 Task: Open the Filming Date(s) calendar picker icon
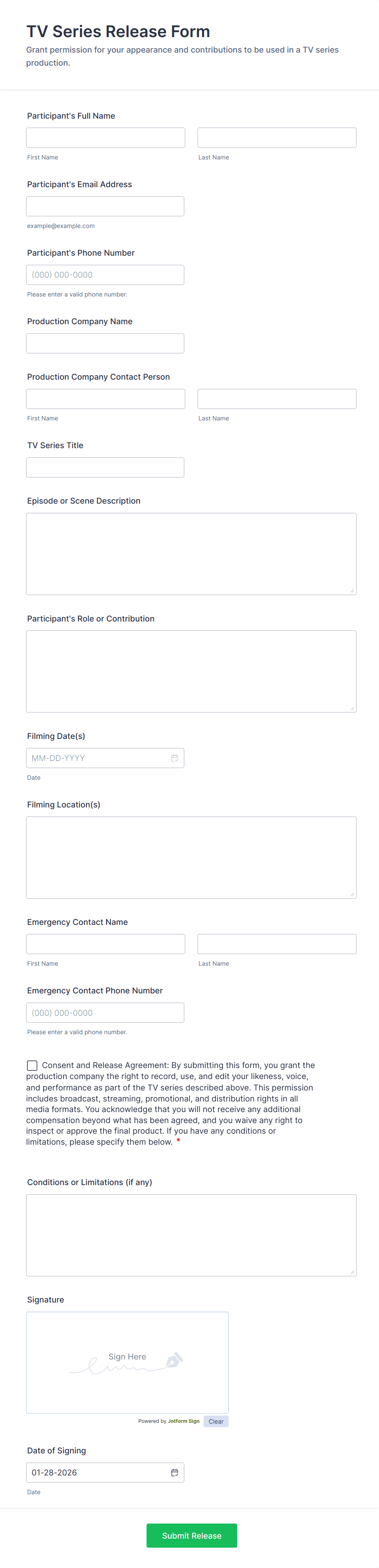tap(174, 758)
